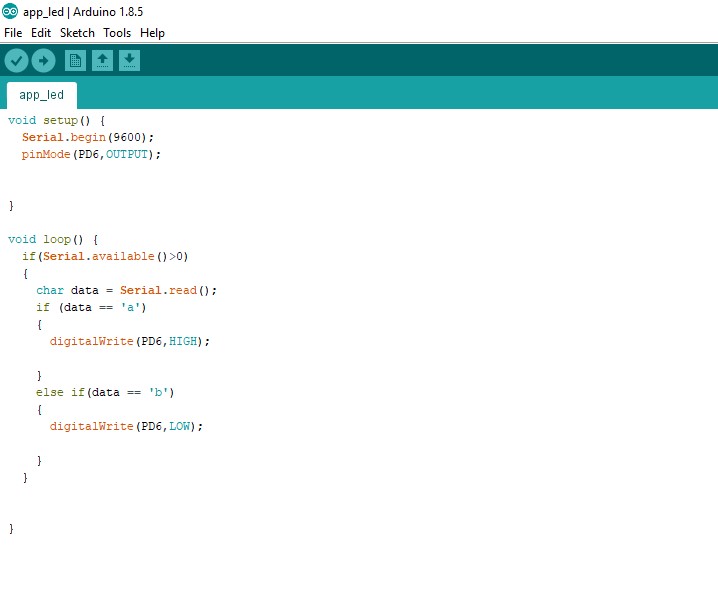Click the window title 'app_led | Arduino 1.8.5'
This screenshot has height=611, width=718.
pyautogui.click(x=83, y=12)
